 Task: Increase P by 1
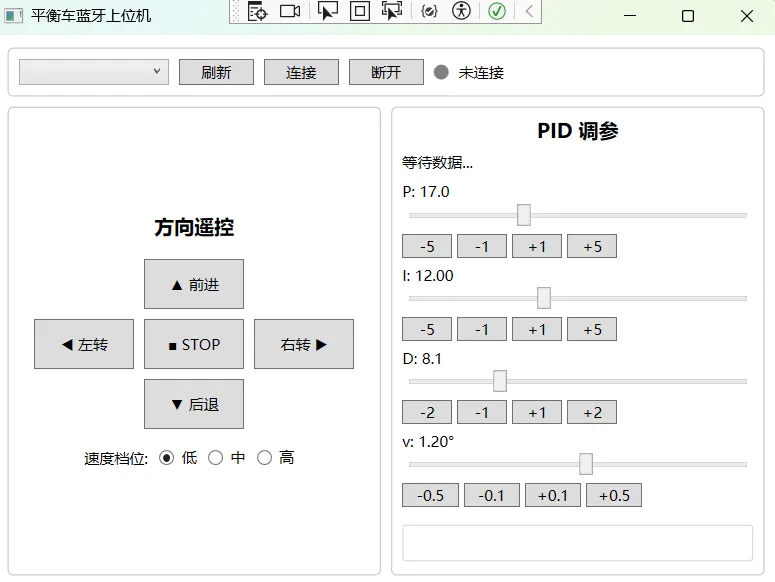click(x=537, y=246)
